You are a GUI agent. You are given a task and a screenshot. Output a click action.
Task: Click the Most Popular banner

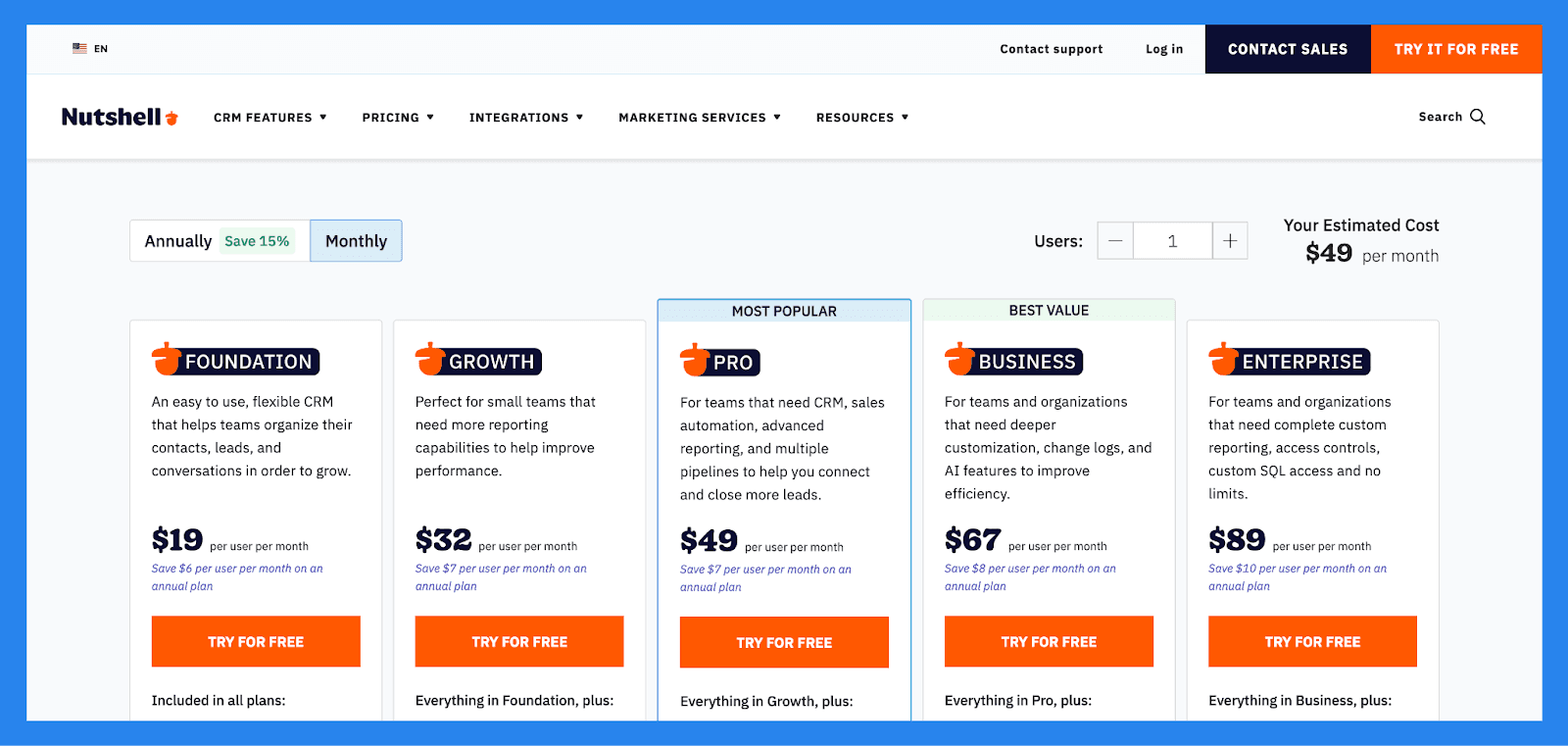784,311
